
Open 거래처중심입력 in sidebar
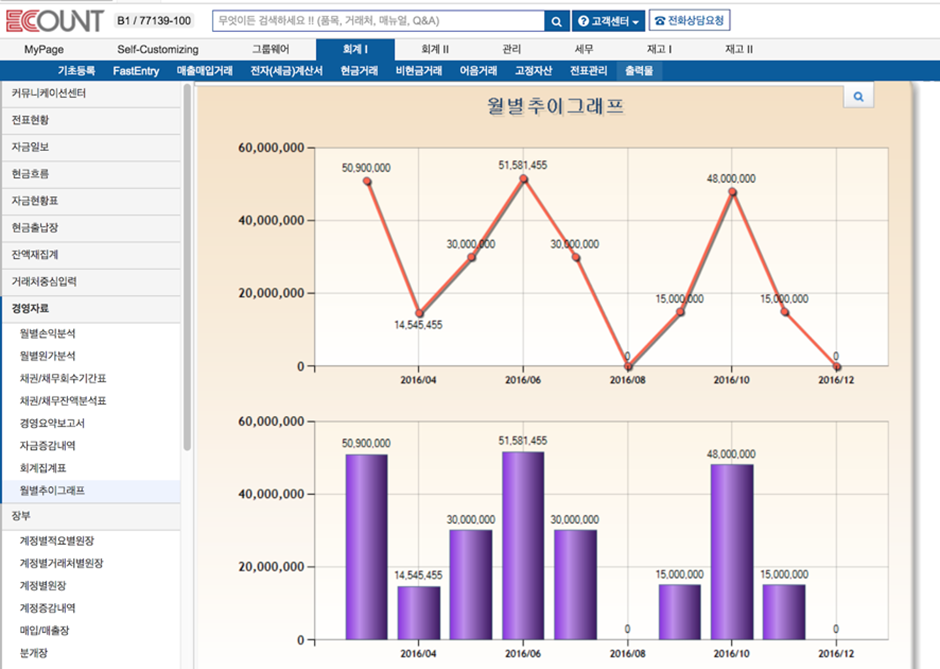pos(91,282)
